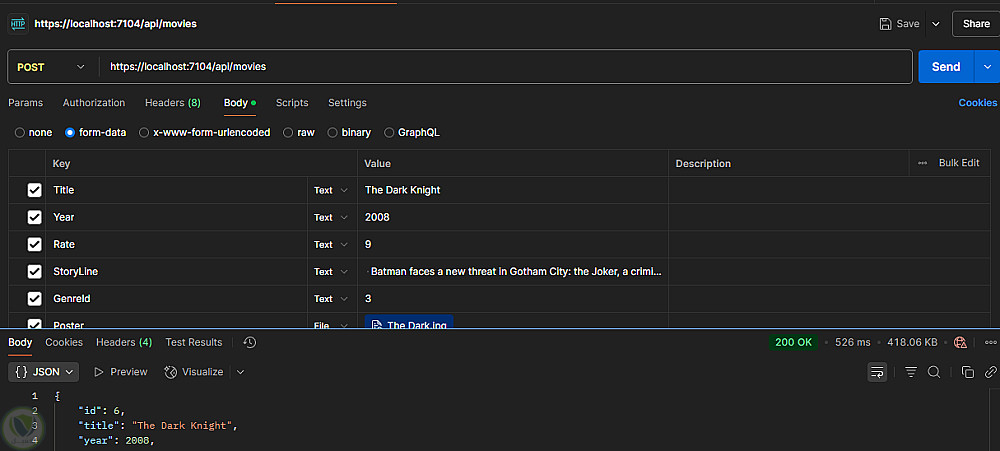Viewport: 1000px width, 451px height.
Task: Click the response link icon
Action: tap(991, 372)
